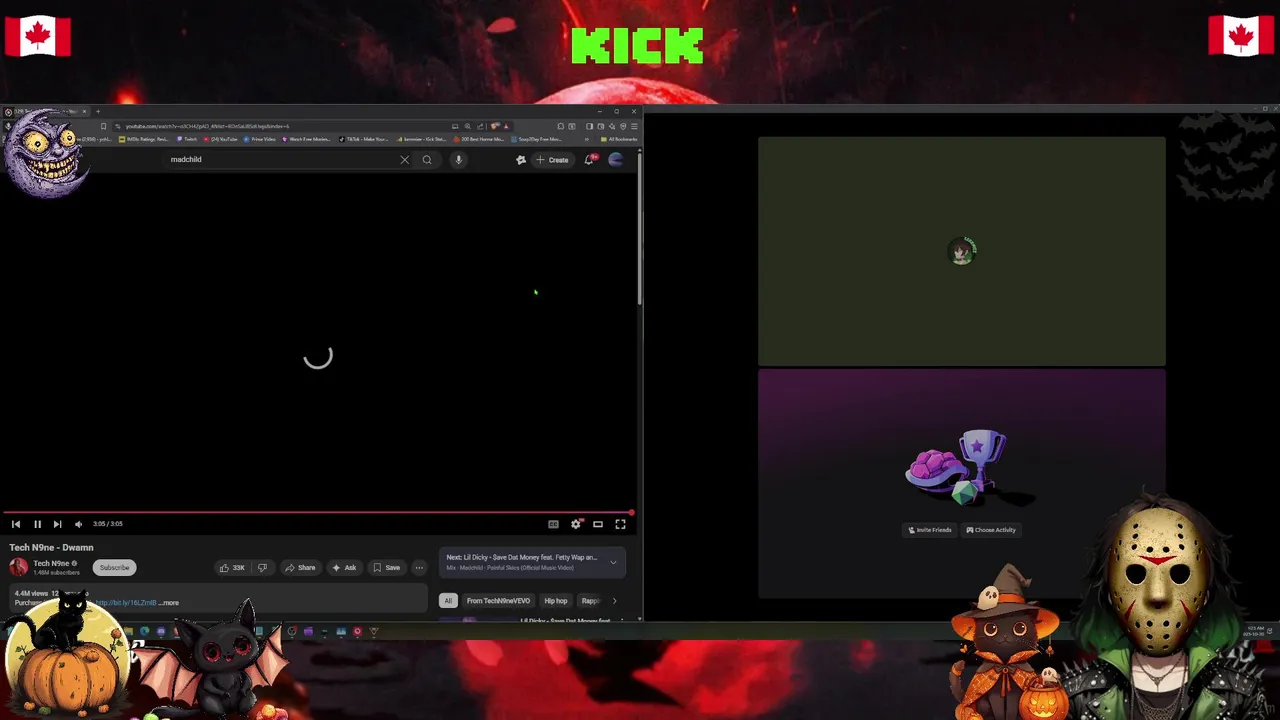Open the TikTok bookmark
Screen dimensions: 1280x720
coord(363,139)
